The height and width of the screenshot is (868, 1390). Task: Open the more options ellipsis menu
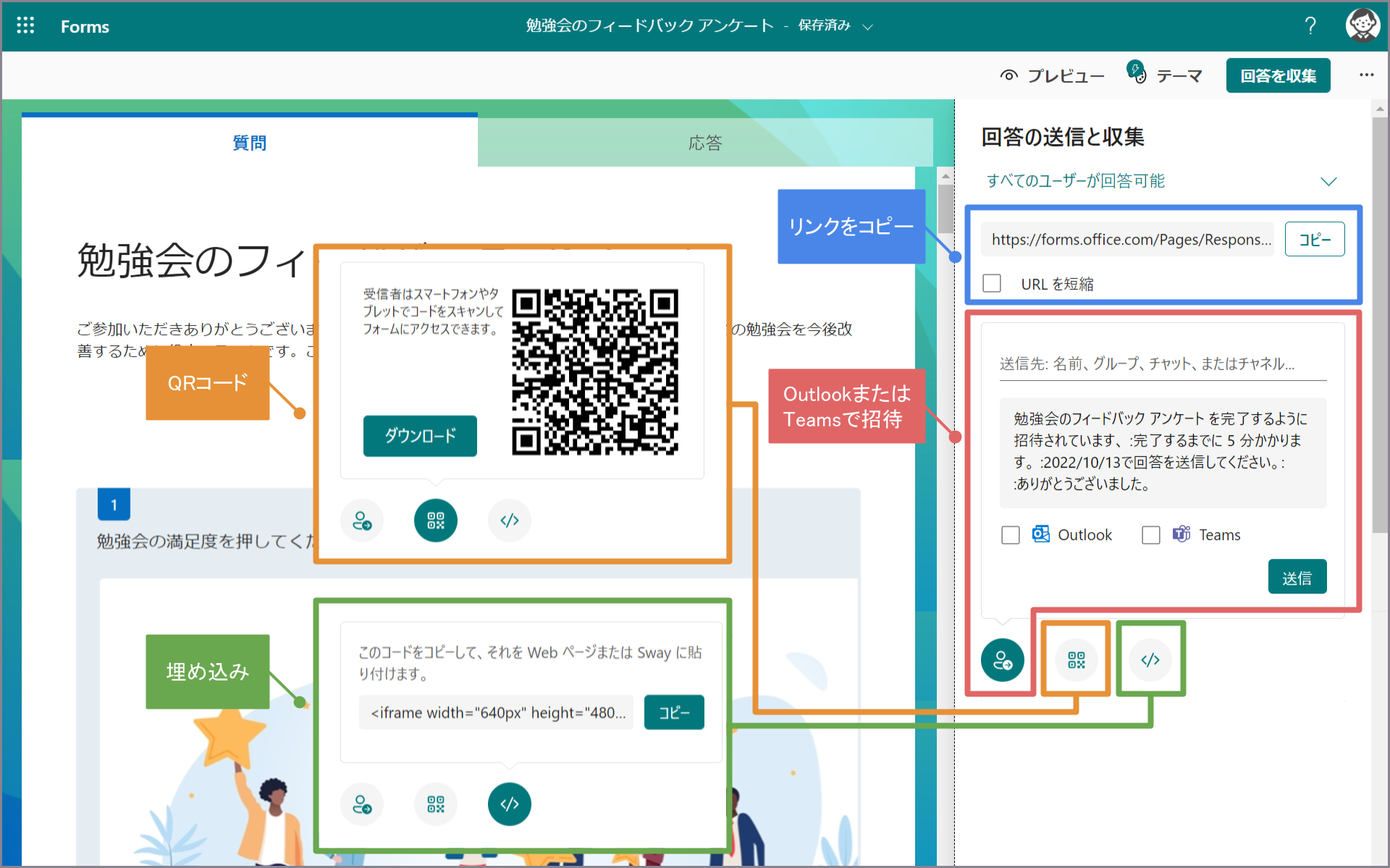coord(1366,75)
